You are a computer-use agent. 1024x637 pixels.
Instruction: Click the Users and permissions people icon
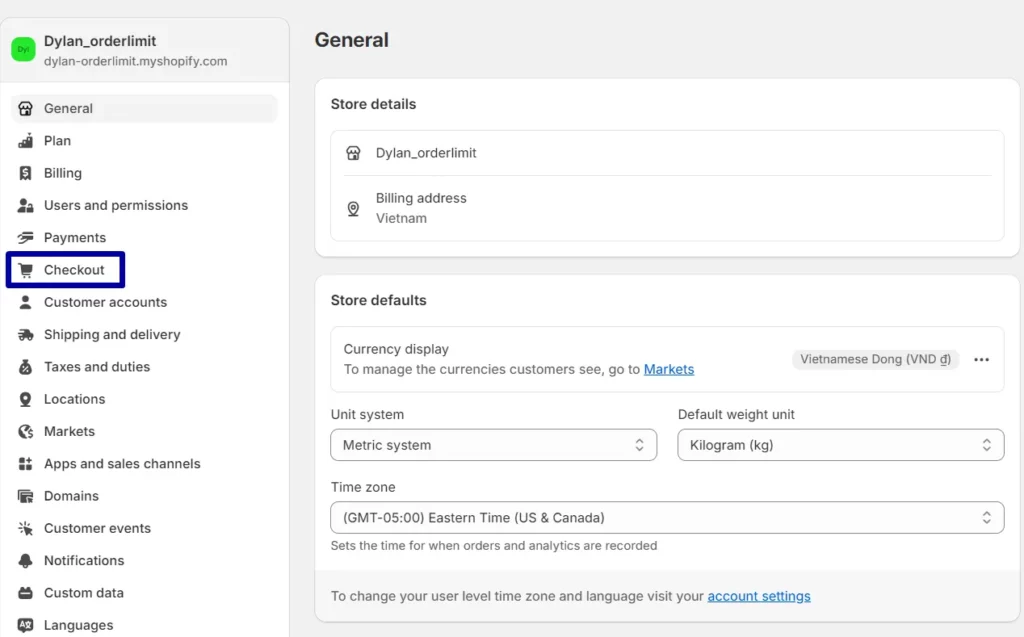pyautogui.click(x=25, y=205)
